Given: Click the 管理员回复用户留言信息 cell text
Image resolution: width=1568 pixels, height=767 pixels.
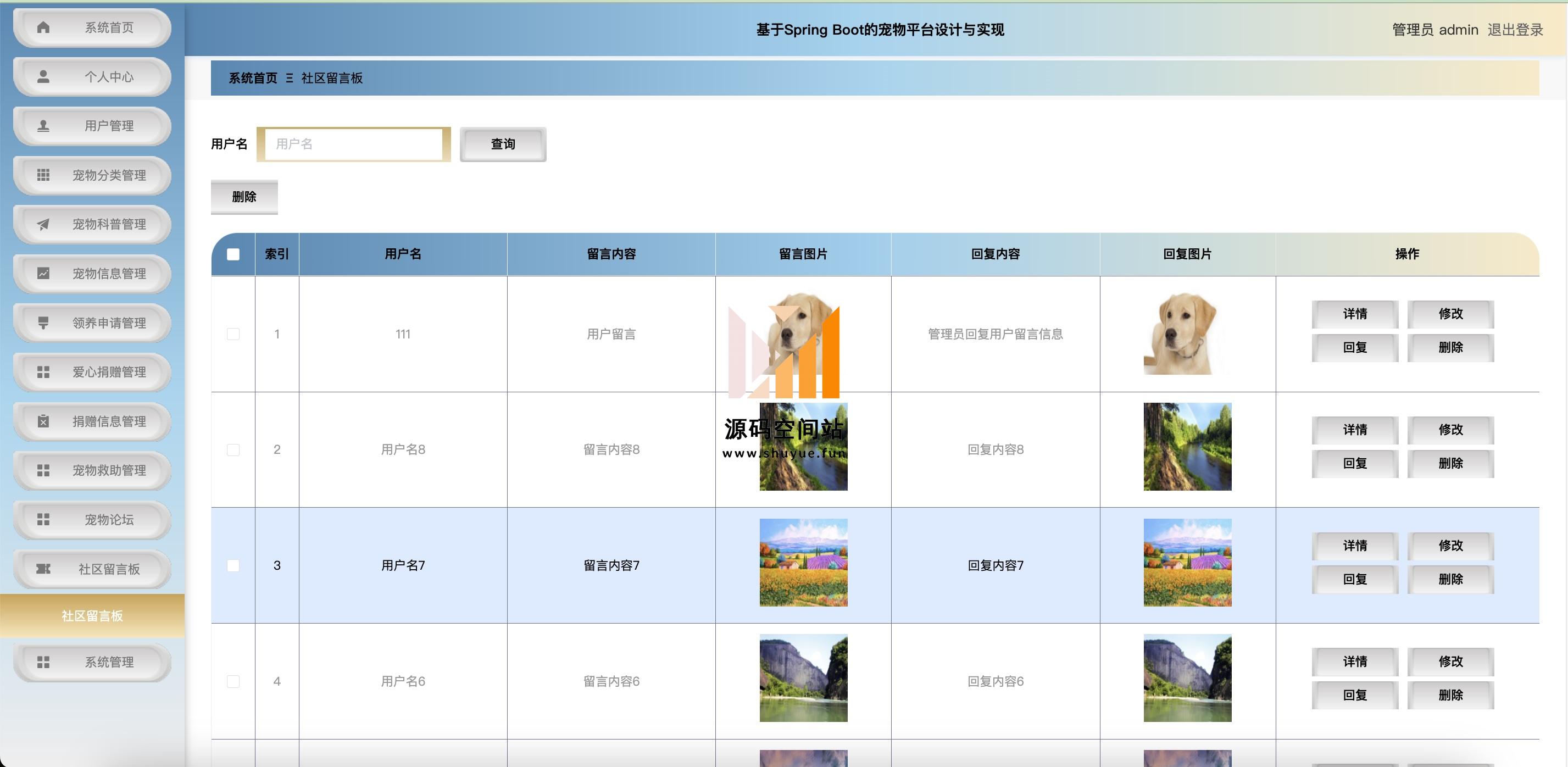Looking at the screenshot, I should coord(995,334).
